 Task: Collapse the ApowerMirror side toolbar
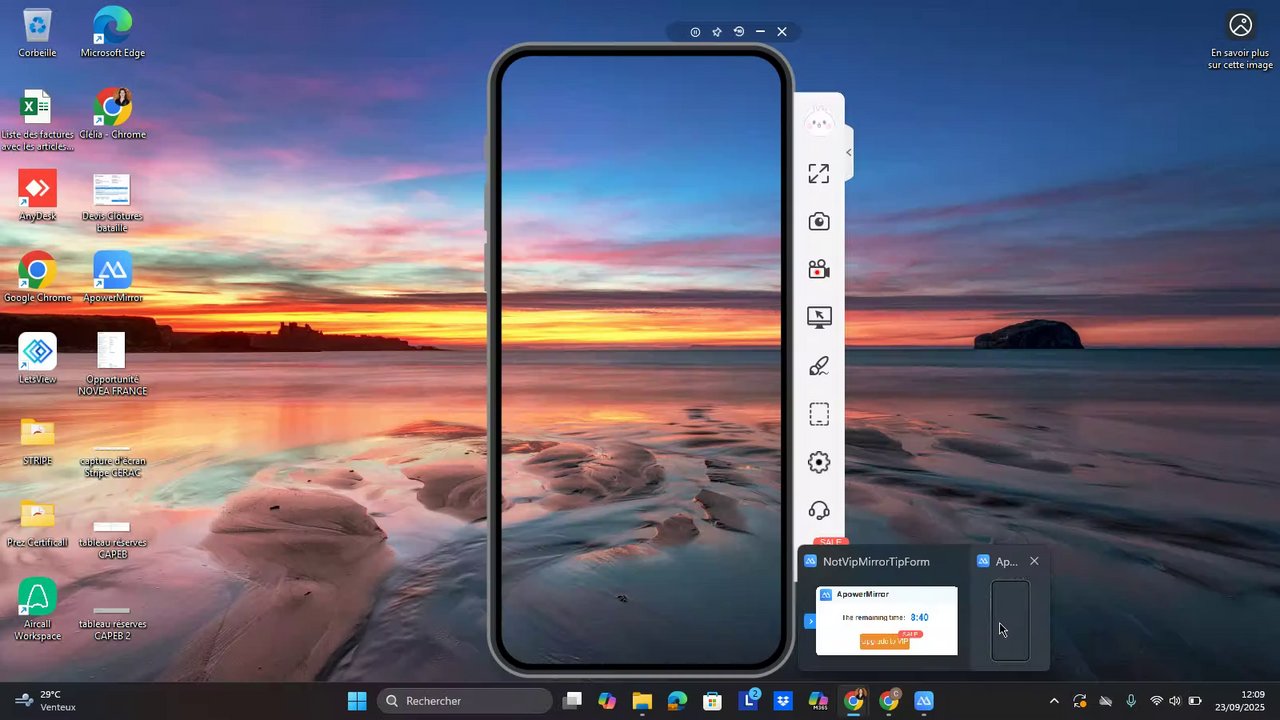[x=848, y=153]
